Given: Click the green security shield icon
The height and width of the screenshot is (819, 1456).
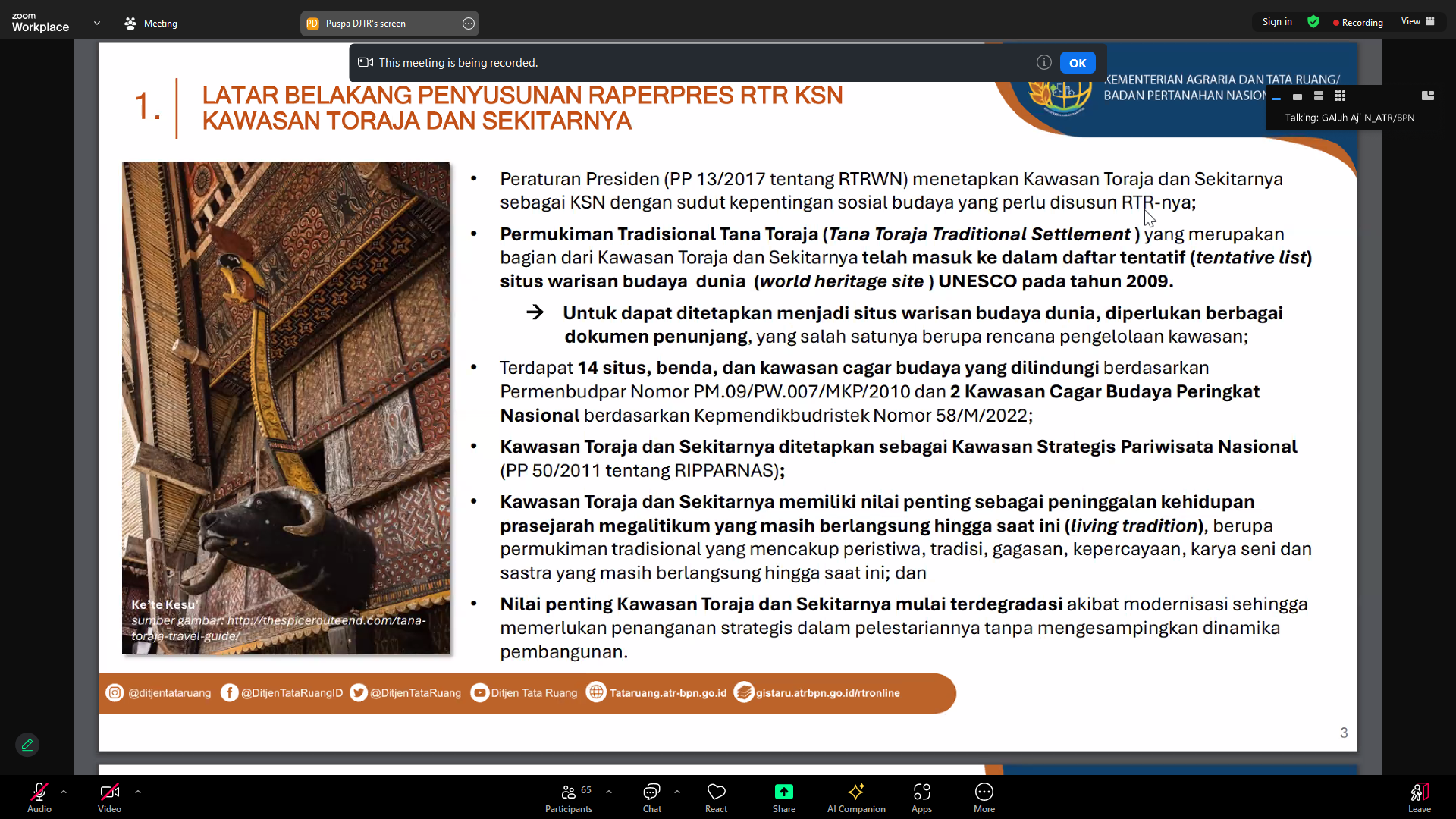Looking at the screenshot, I should pos(1313,22).
